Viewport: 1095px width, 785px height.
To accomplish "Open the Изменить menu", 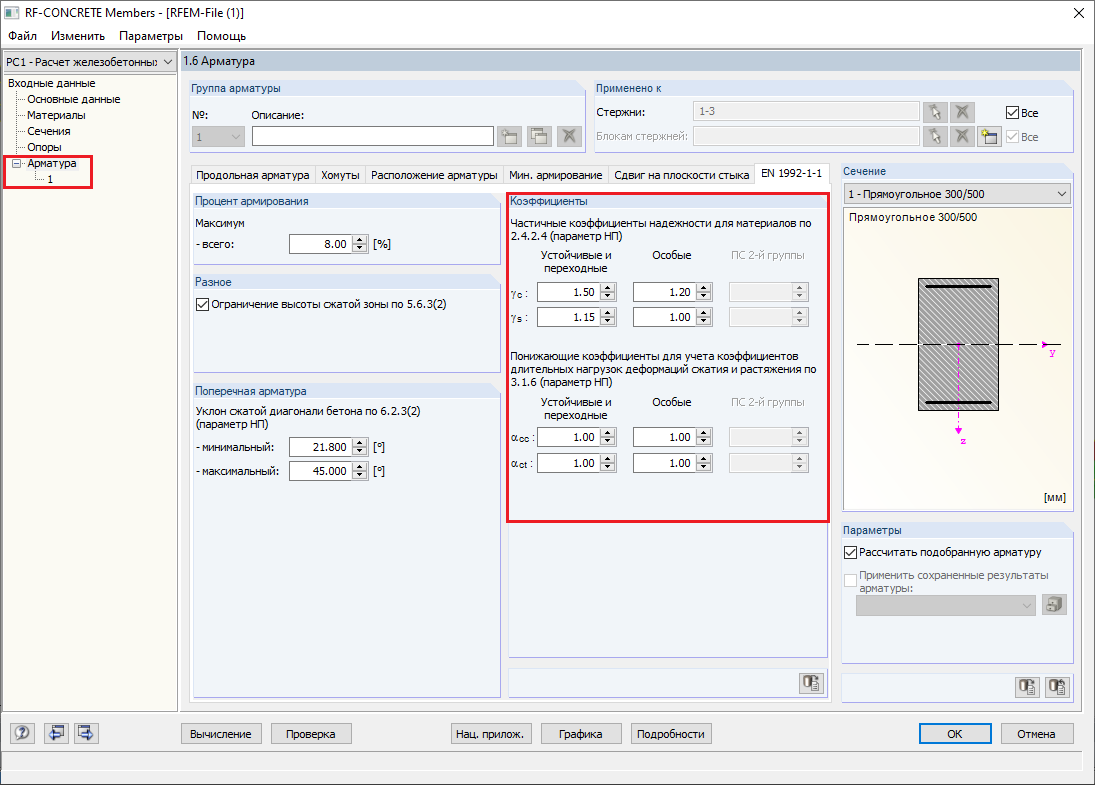I will point(78,36).
